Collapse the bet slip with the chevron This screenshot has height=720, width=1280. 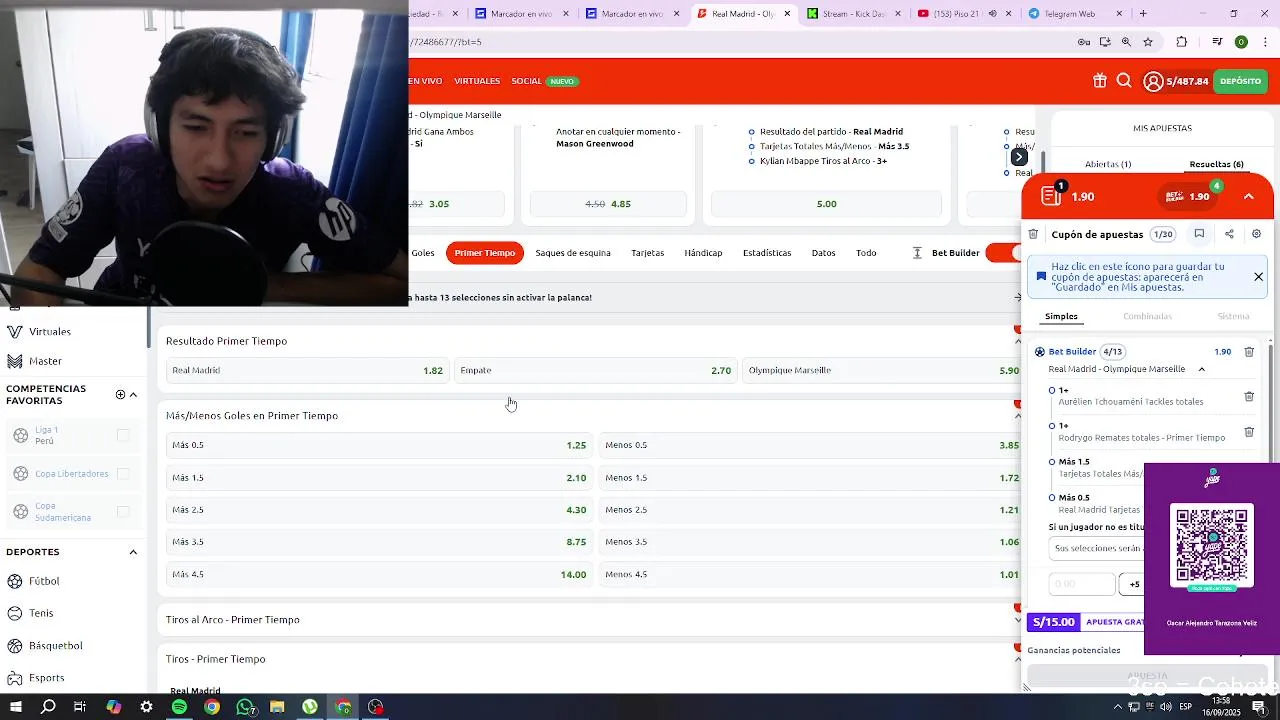pyautogui.click(x=1249, y=196)
